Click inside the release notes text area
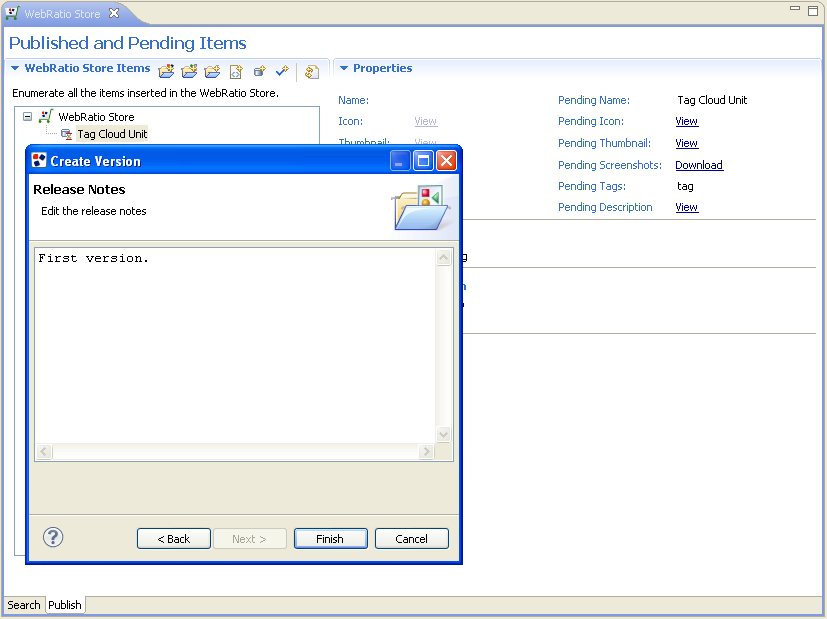Image resolution: width=827 pixels, height=619 pixels. (x=235, y=345)
